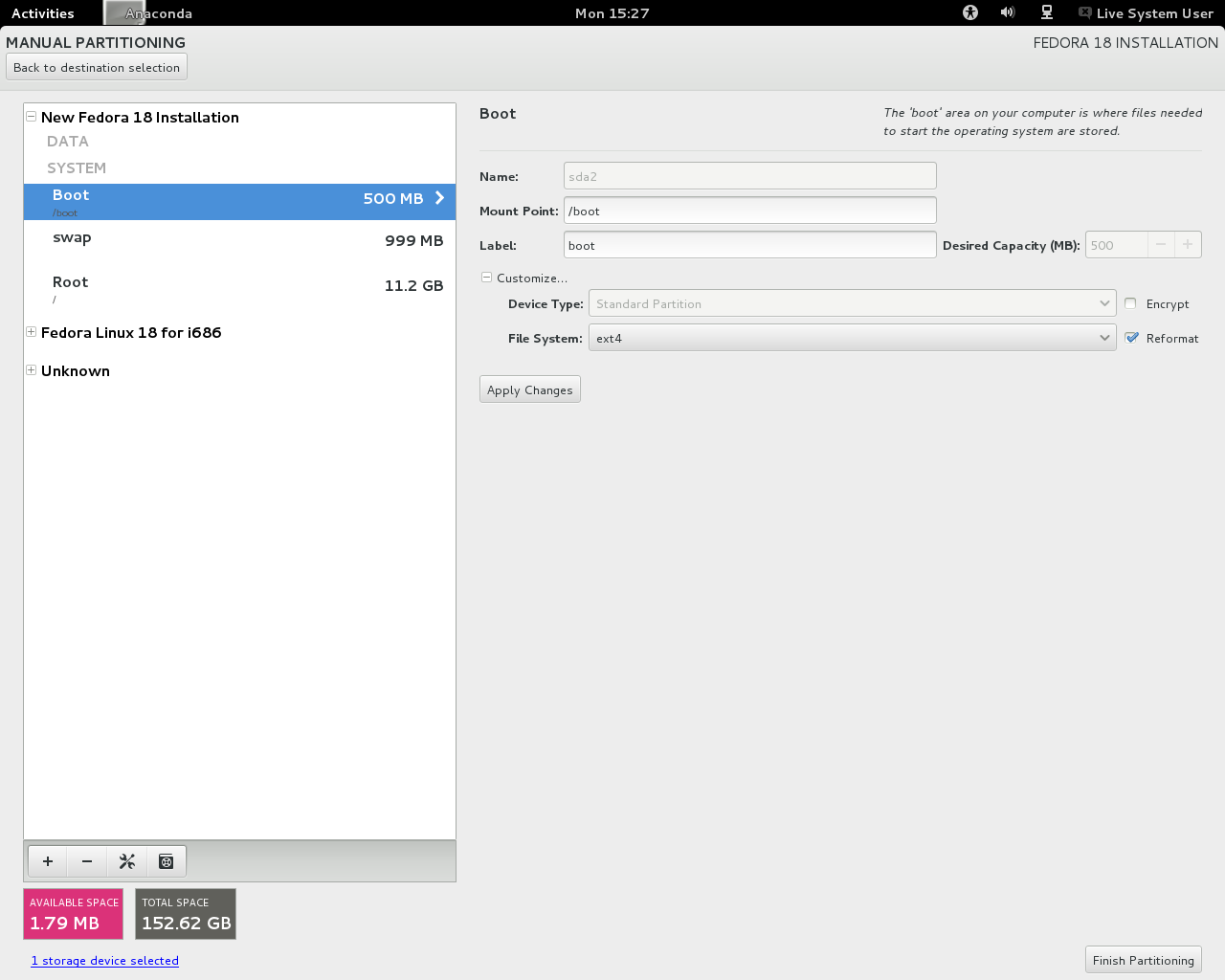
Task: Increase desired capacity with plus stepper
Action: click(1188, 245)
